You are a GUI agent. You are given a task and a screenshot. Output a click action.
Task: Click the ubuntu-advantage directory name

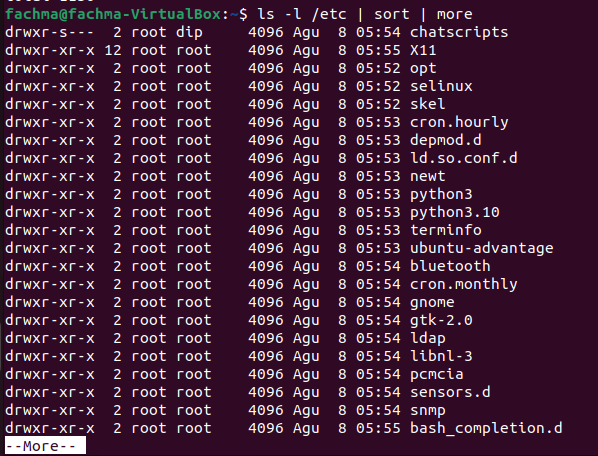click(x=481, y=249)
